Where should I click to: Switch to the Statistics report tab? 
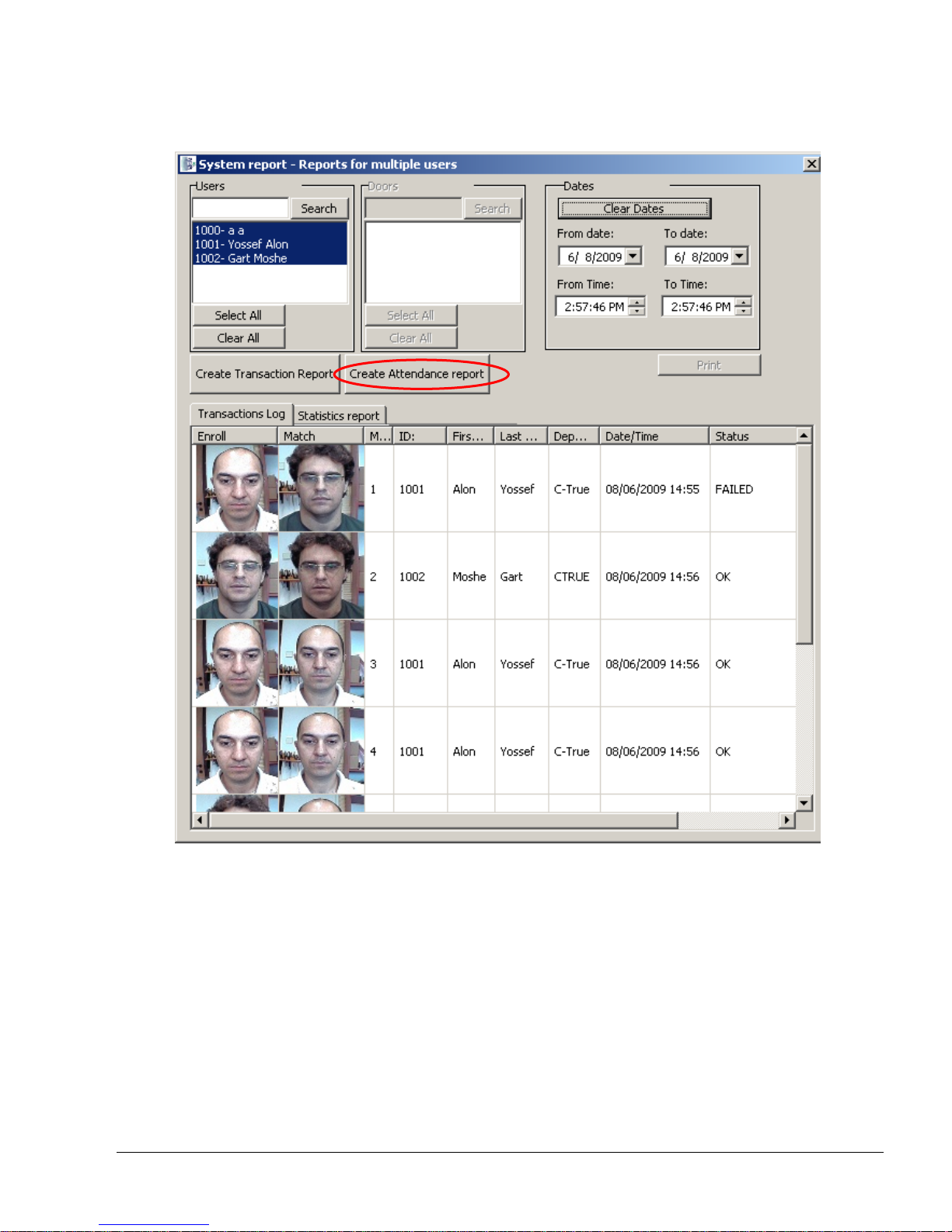coord(339,415)
